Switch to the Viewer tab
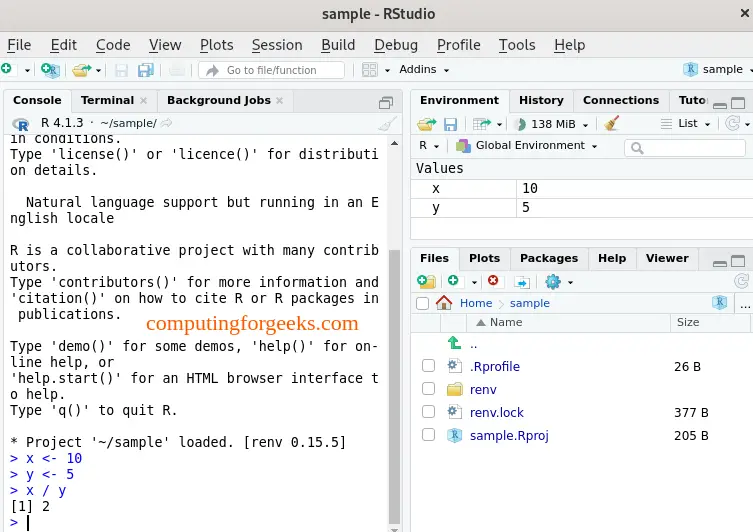753x532 pixels. pyautogui.click(x=667, y=258)
